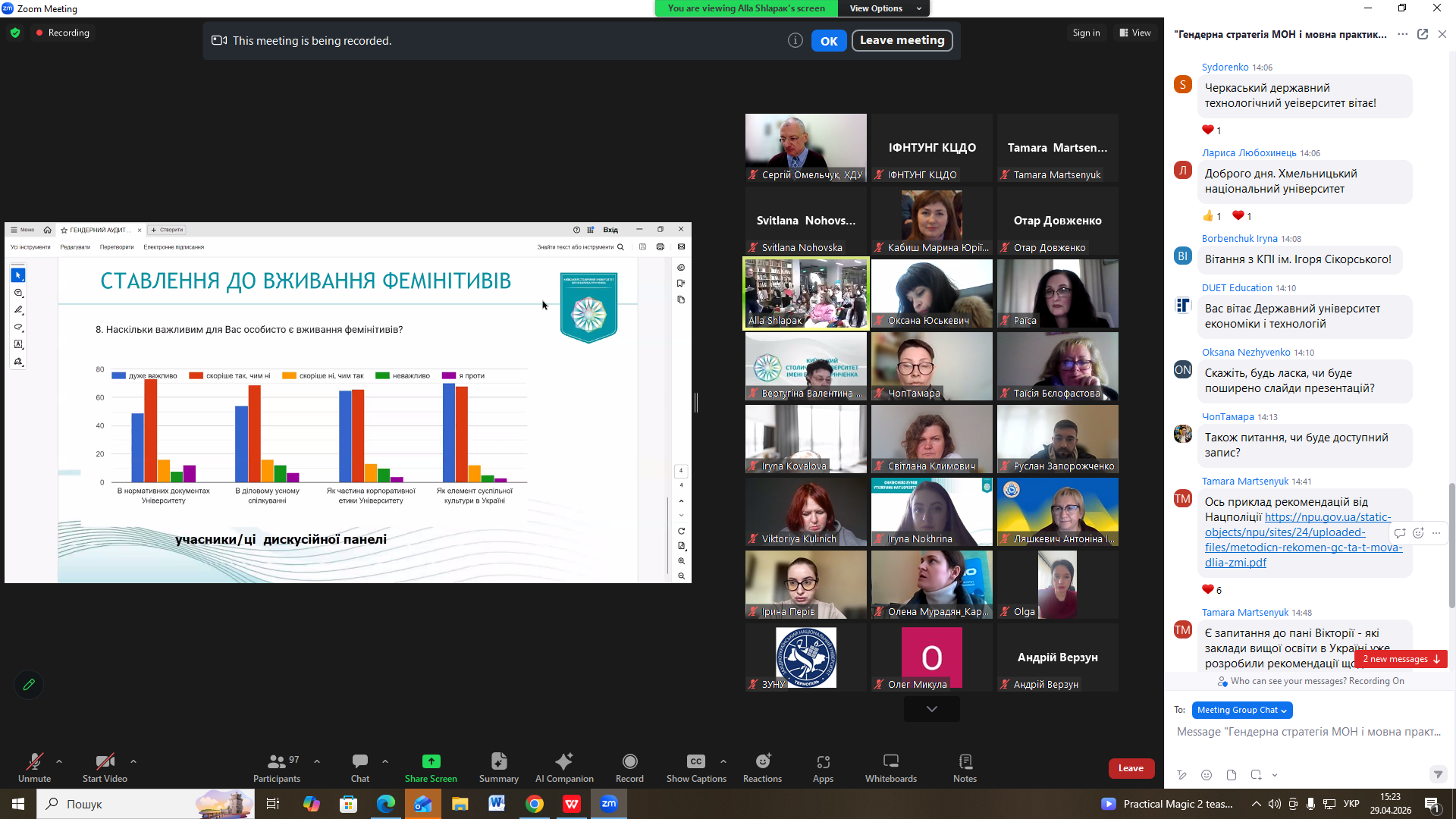Open Zoom Apps
This screenshot has width=1456, height=819.
click(x=823, y=767)
